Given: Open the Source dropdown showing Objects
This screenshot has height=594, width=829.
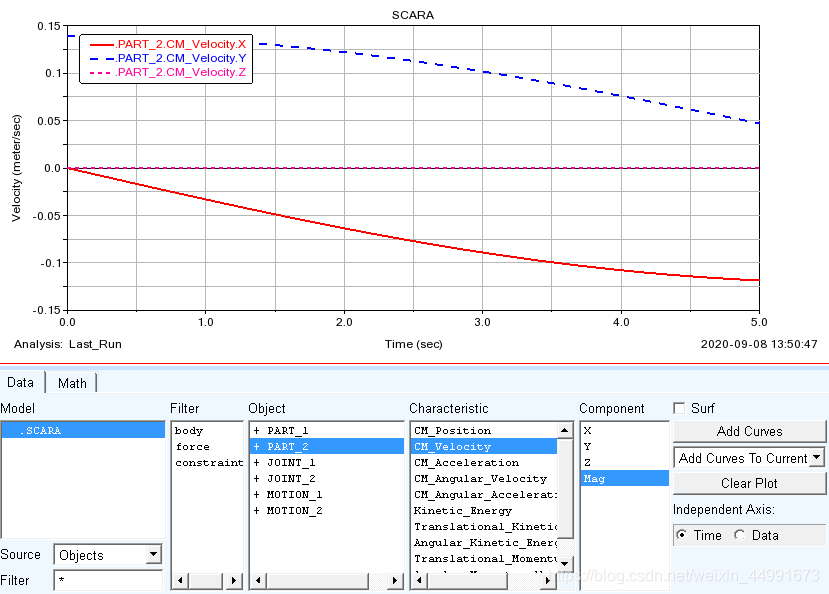Looking at the screenshot, I should (x=152, y=555).
